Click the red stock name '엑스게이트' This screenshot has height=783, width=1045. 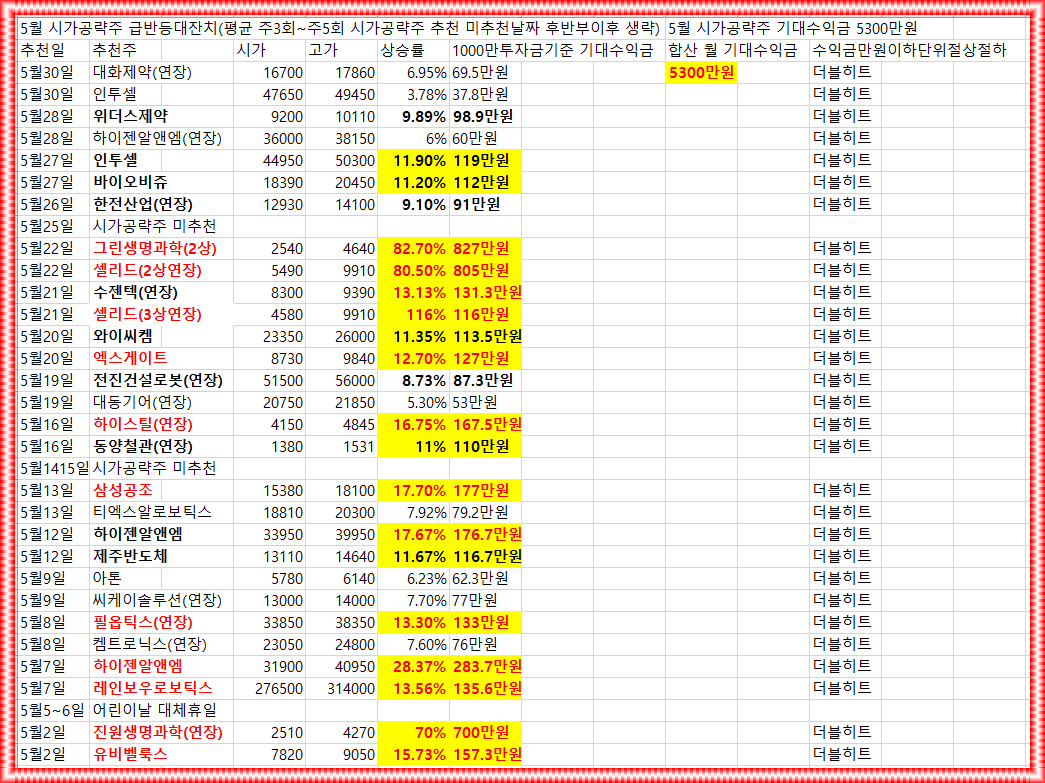131,358
